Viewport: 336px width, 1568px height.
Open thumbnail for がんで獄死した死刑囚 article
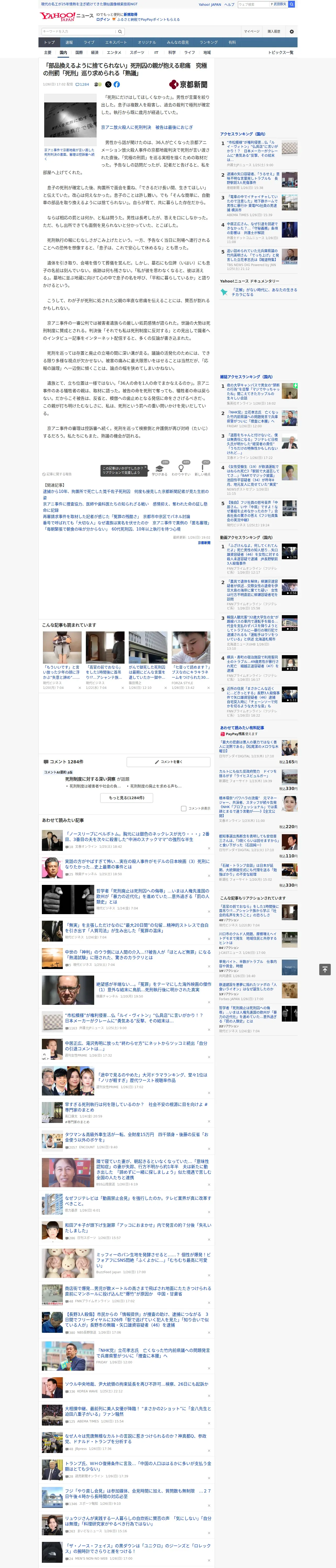click(x=148, y=647)
